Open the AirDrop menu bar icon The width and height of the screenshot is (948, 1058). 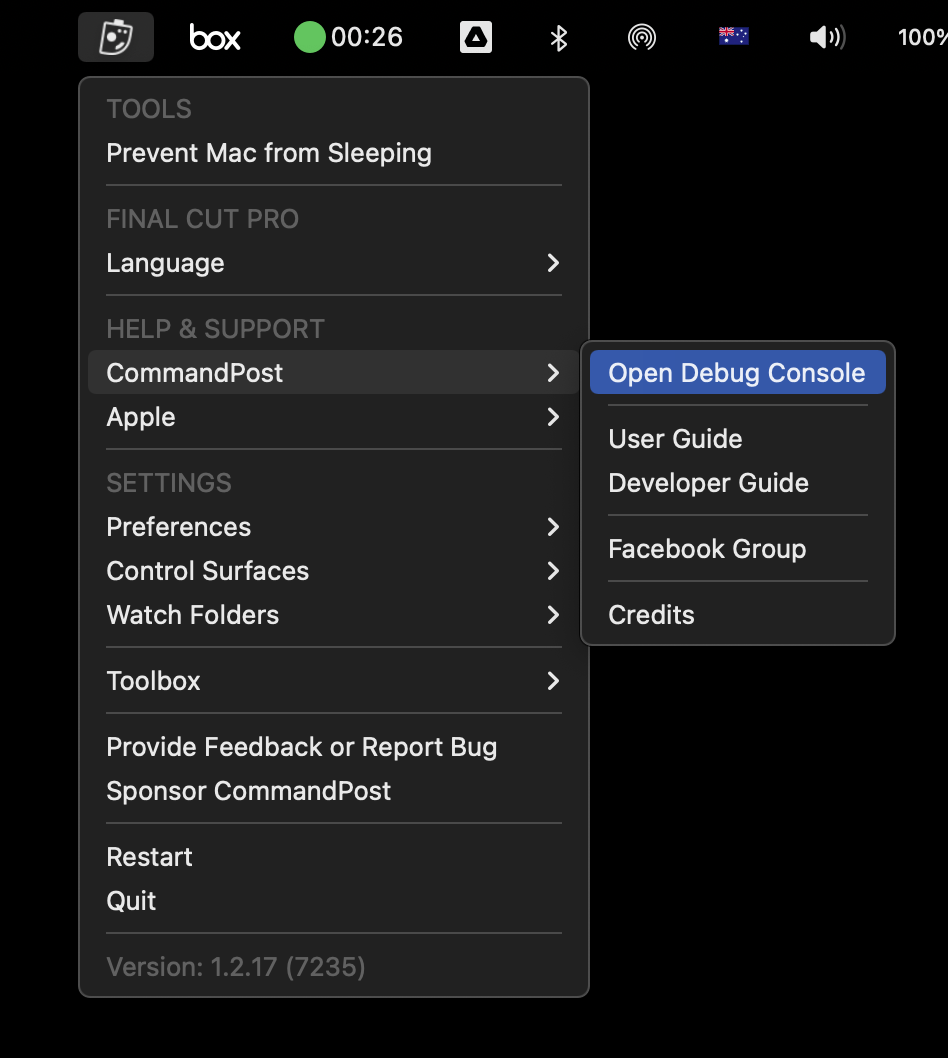pos(642,37)
